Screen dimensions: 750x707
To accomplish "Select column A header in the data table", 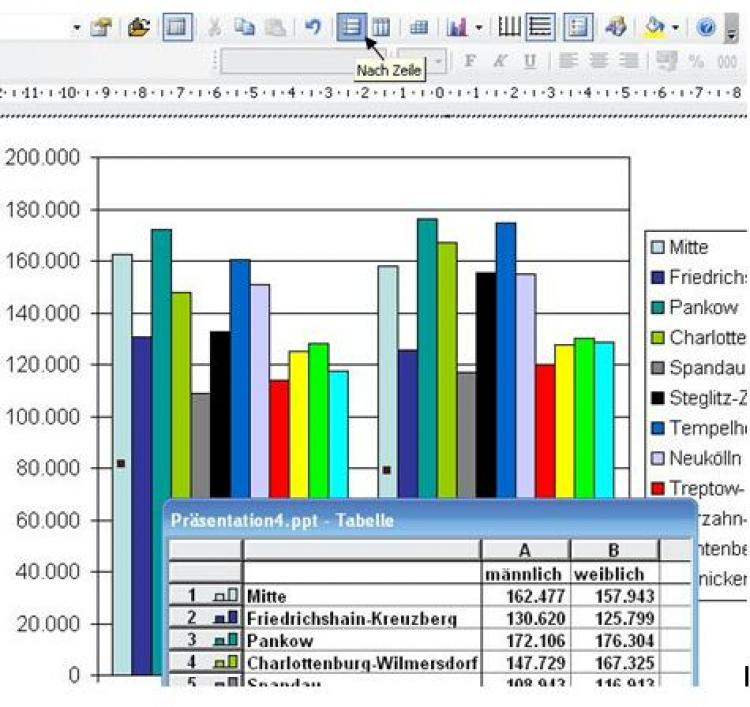I will pyautogui.click(x=525, y=549).
